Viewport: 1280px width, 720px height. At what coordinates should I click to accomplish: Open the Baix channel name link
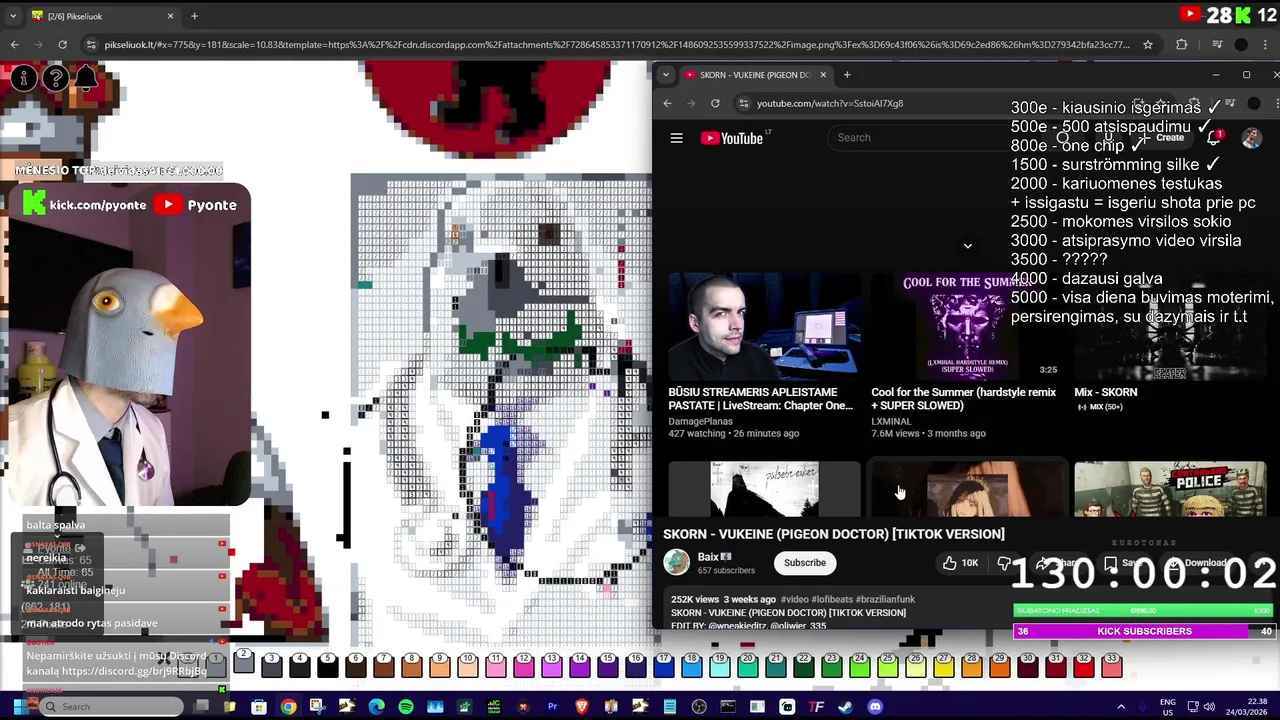tap(709, 557)
